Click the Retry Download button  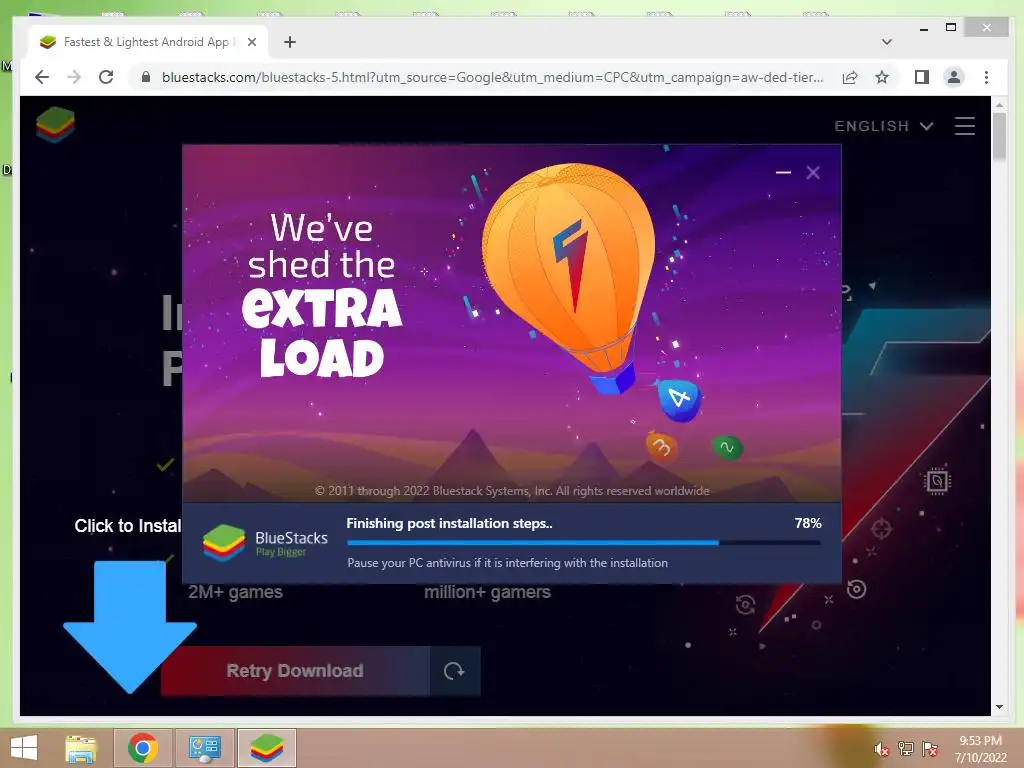click(x=295, y=671)
